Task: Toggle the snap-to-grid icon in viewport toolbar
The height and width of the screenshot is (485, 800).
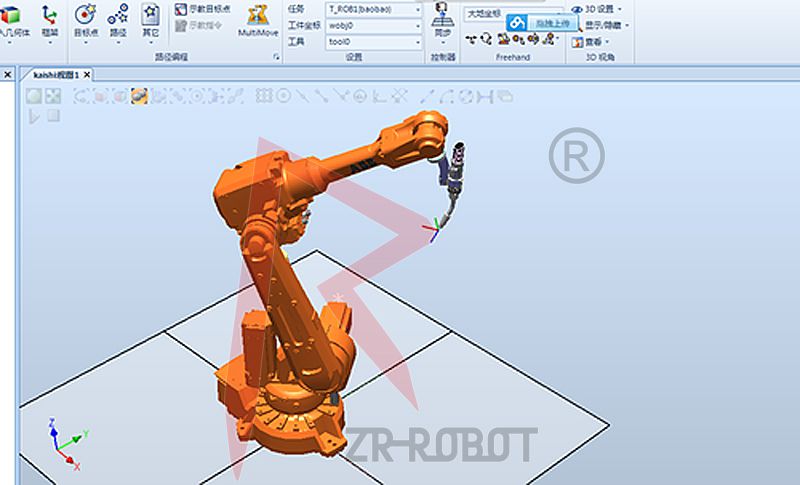Action: [265, 96]
